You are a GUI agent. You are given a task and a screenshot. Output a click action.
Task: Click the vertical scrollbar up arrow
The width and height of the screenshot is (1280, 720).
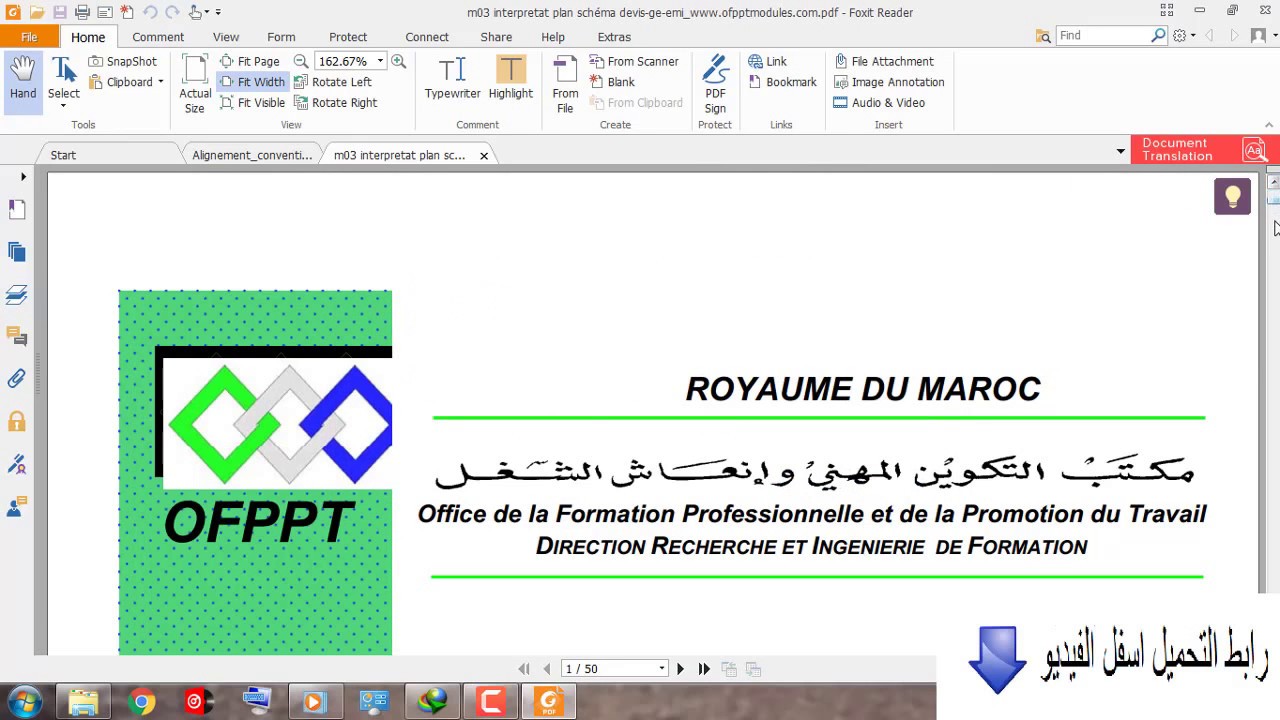1272,181
